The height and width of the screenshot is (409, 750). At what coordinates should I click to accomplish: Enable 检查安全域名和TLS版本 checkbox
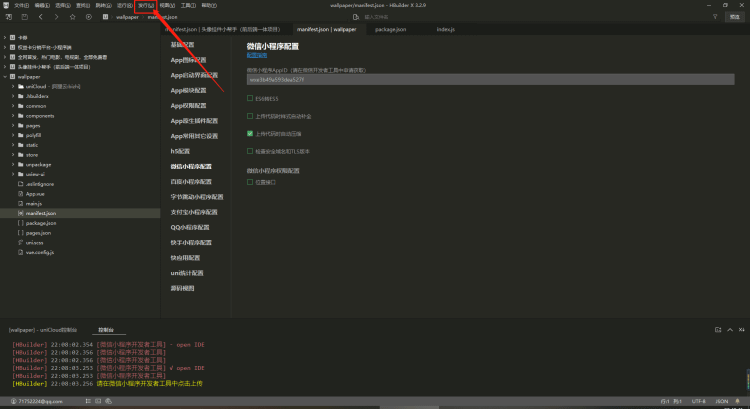(250, 151)
